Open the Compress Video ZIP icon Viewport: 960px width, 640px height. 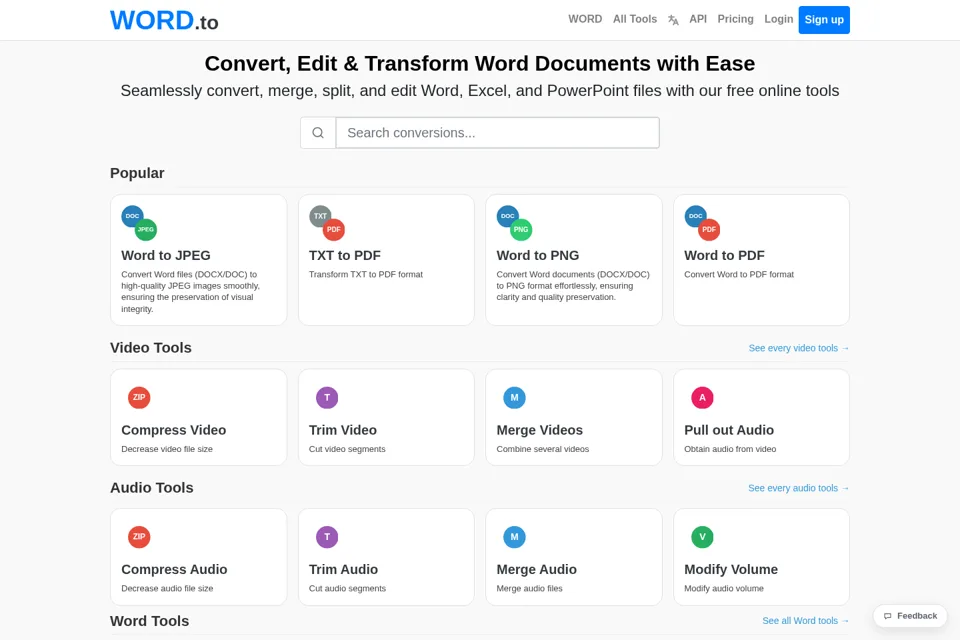click(139, 397)
